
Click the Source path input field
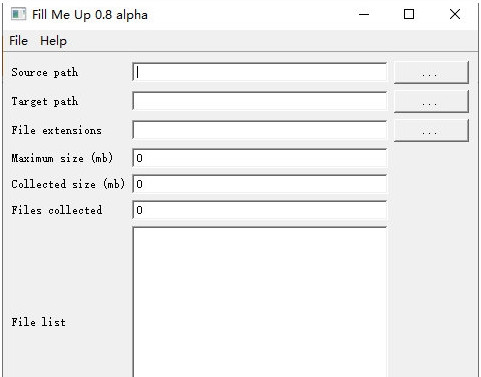click(260, 72)
